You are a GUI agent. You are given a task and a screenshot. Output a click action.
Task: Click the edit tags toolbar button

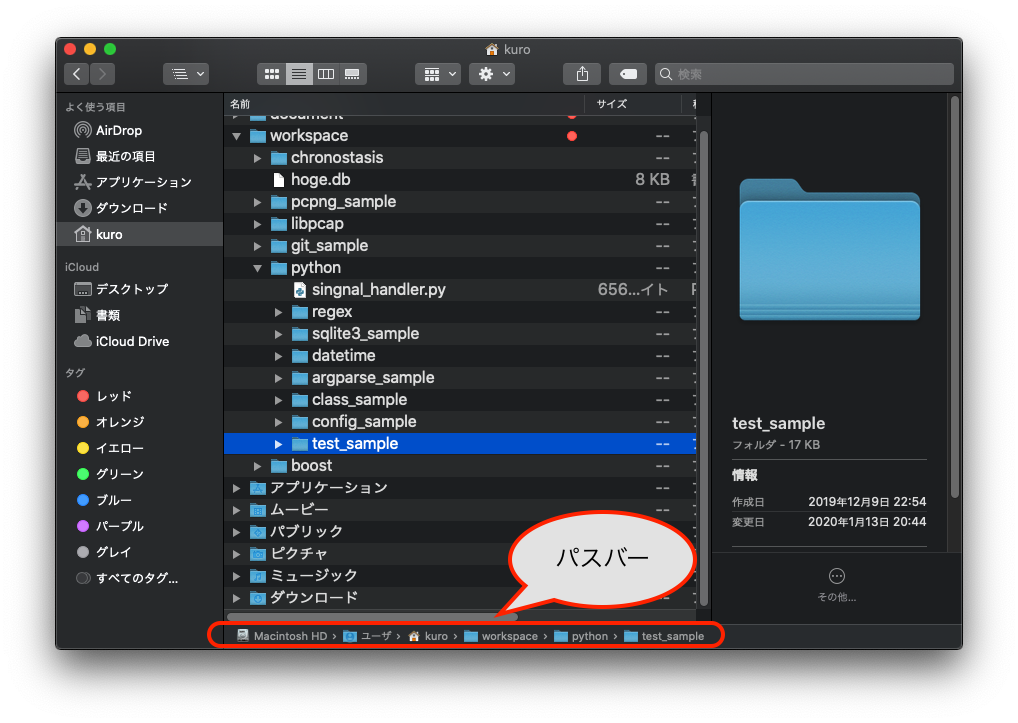point(628,74)
